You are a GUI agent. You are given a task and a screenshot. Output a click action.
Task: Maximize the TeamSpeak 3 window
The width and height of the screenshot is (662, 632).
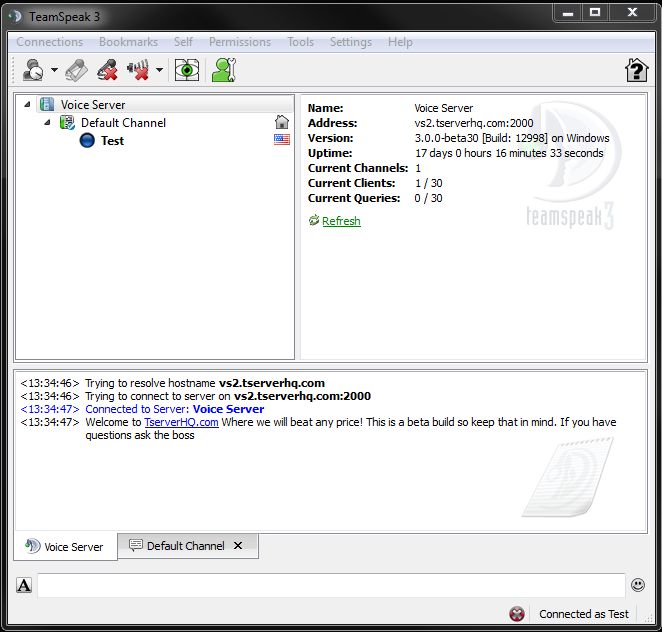pos(595,13)
